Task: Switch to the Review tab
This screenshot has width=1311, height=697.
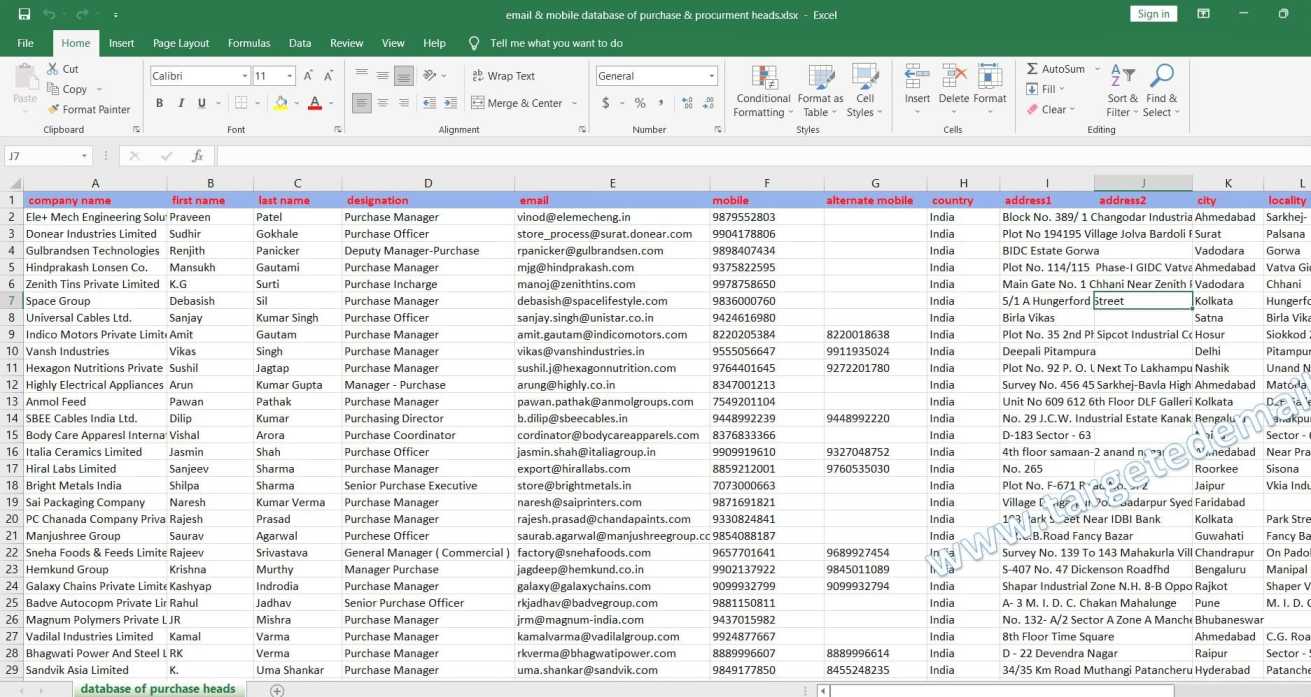Action: (x=347, y=43)
